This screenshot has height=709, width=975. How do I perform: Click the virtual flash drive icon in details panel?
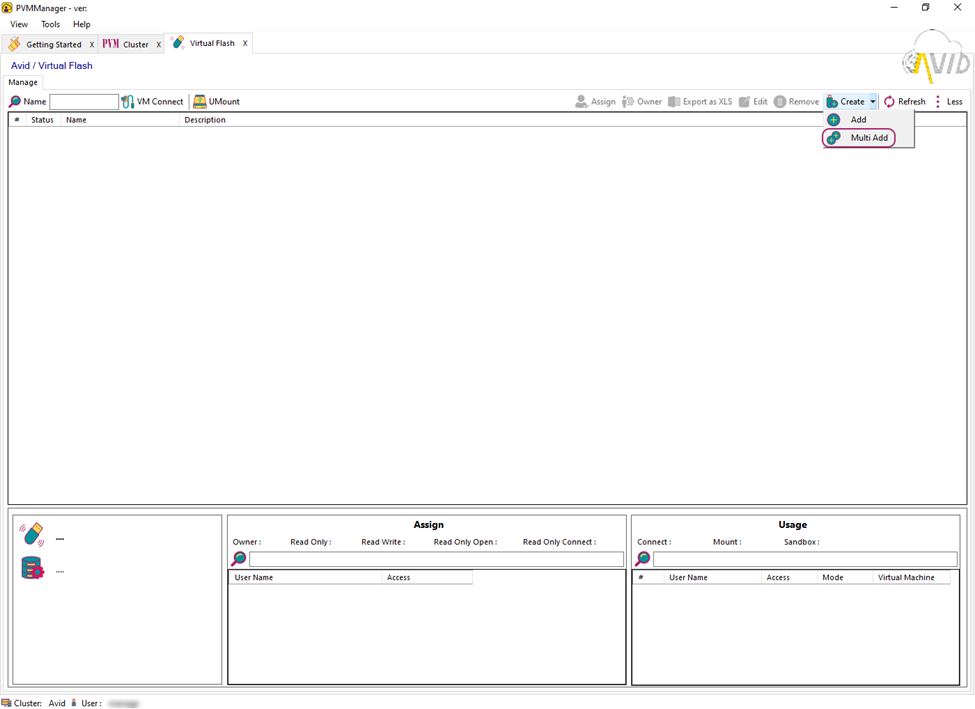coord(32,535)
